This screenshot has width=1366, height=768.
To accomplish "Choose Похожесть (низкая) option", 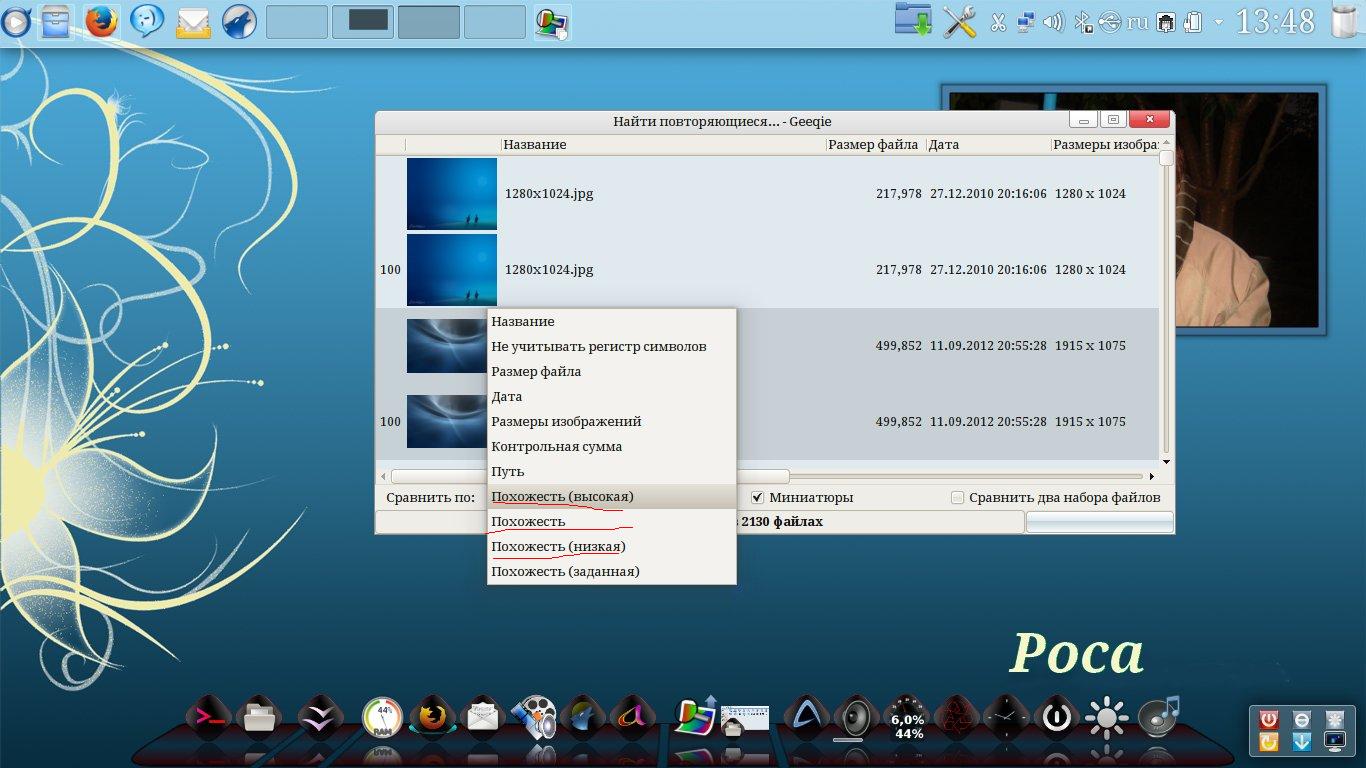I will (558, 546).
